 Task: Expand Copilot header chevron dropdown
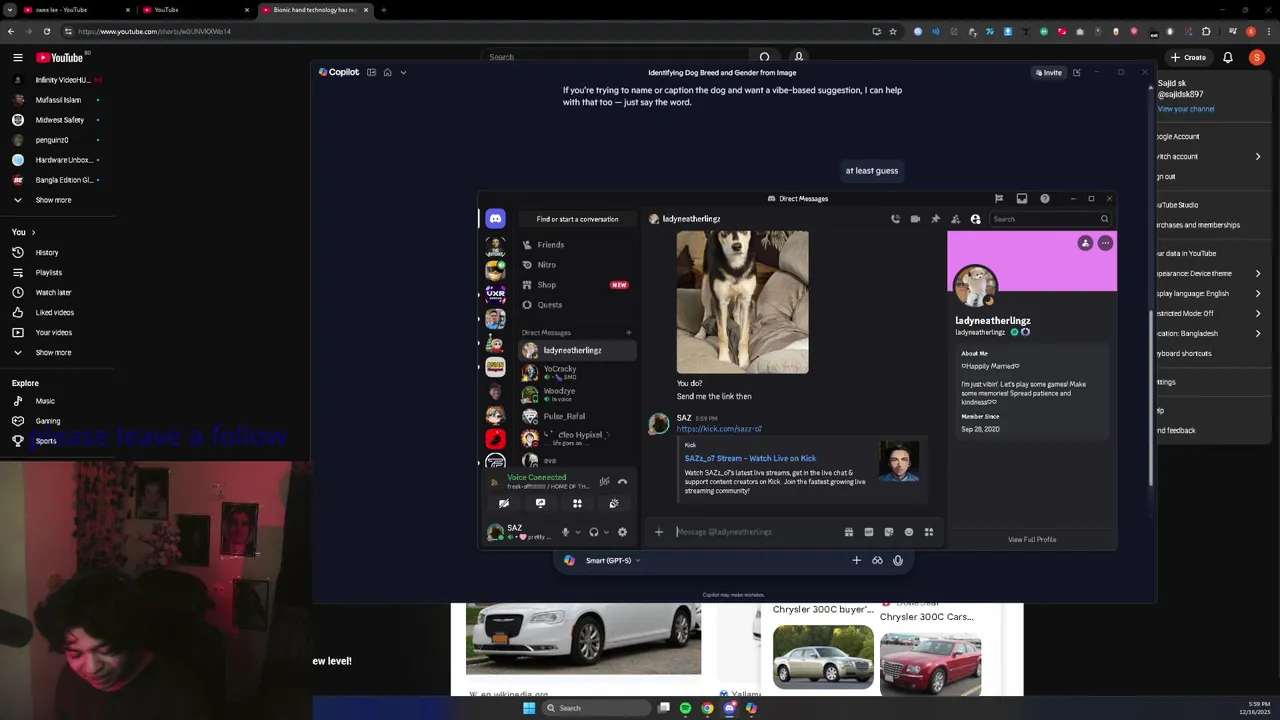tap(403, 72)
